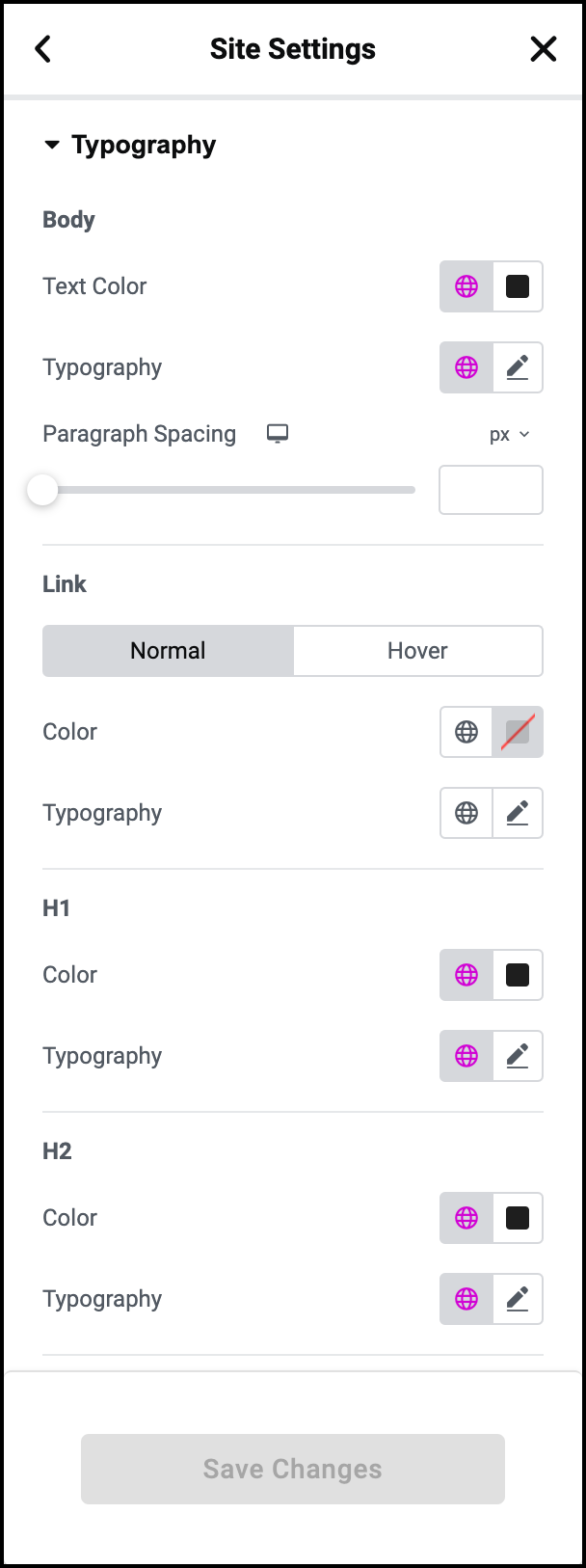Click H2 Color global globe icon
Screen dimensions: 586x1568
click(466, 1218)
